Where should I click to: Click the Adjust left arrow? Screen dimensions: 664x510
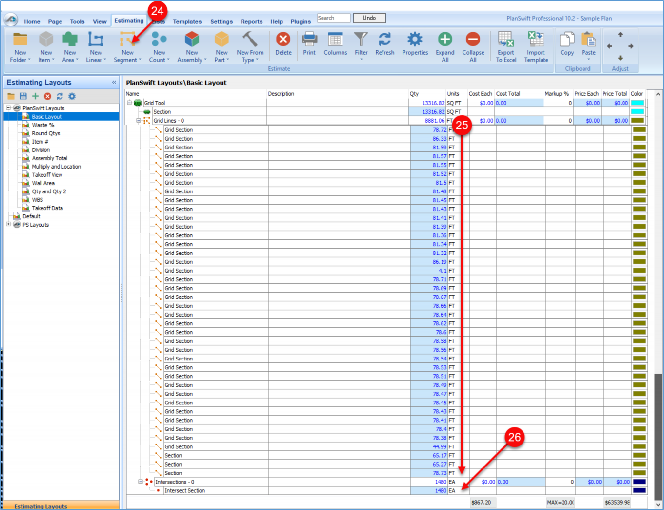click(609, 46)
